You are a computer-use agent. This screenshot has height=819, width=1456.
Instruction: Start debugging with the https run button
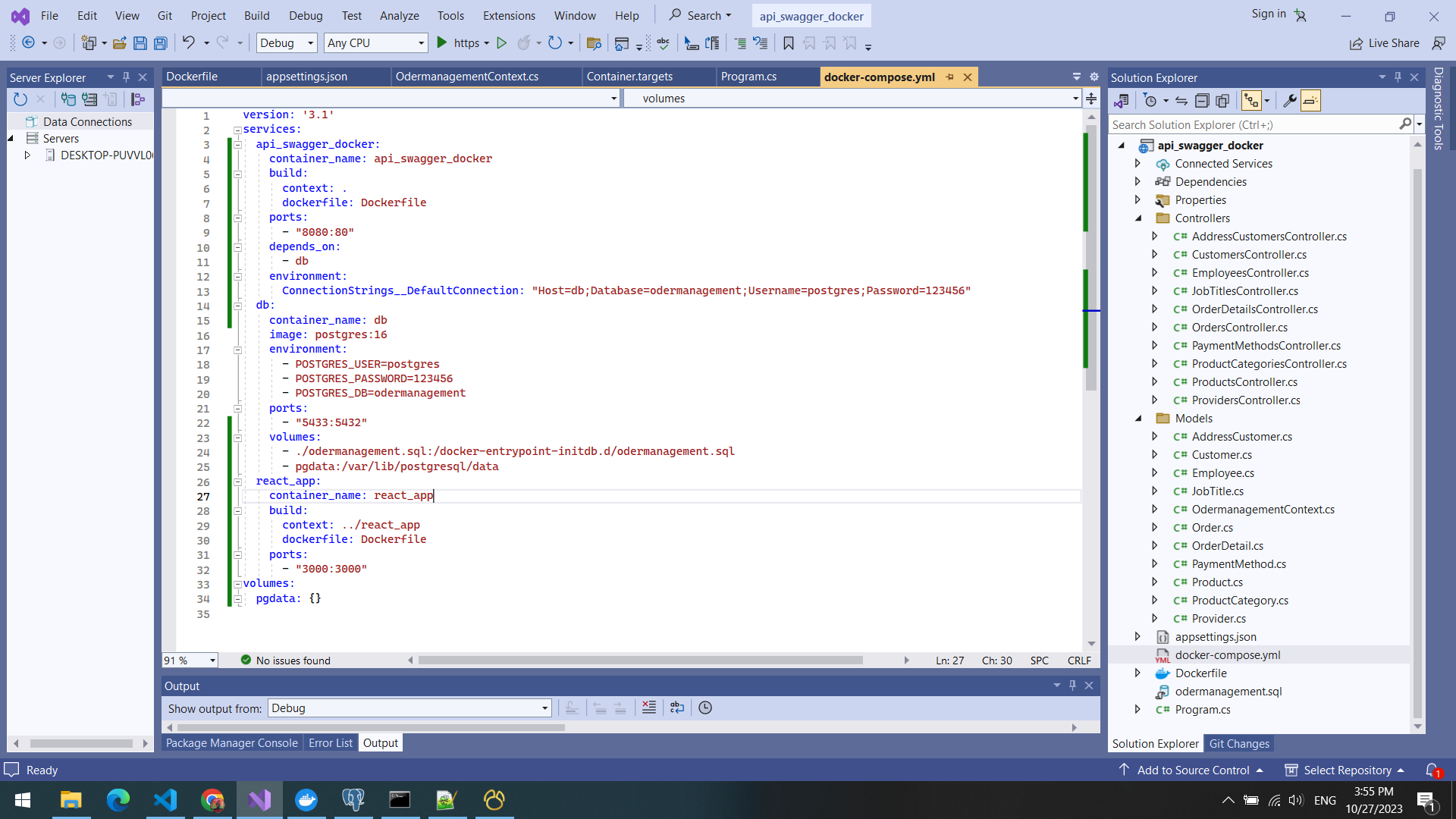coord(442,43)
